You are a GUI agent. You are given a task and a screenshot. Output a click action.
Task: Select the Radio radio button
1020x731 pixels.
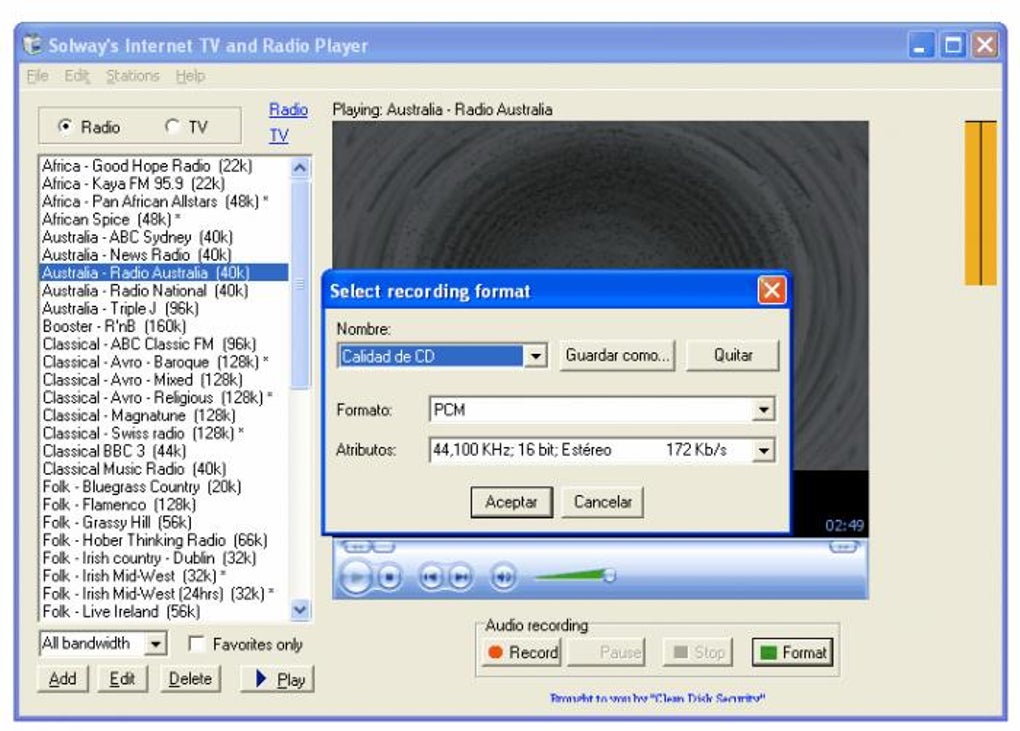[66, 127]
